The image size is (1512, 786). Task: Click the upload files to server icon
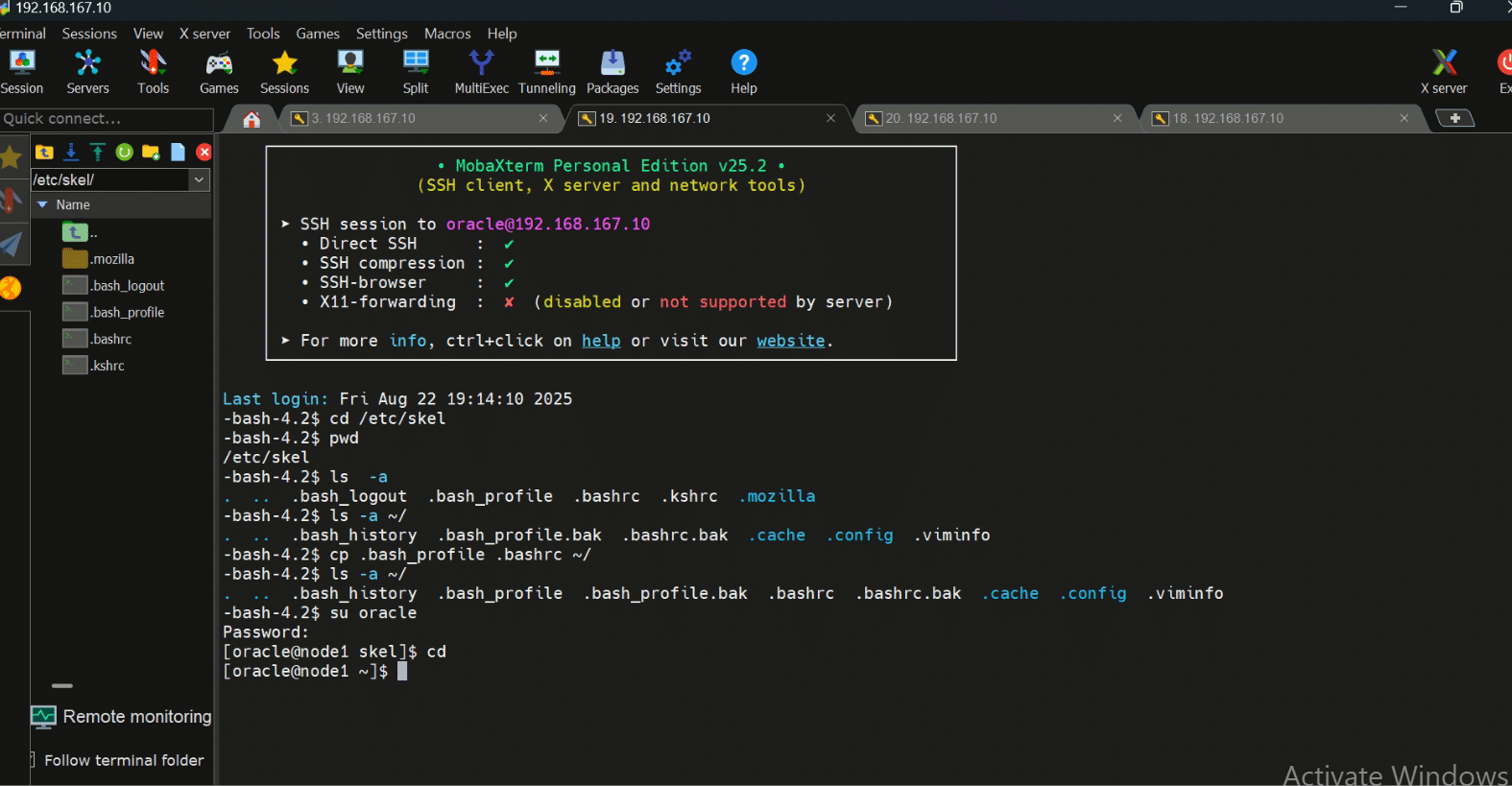pos(97,152)
